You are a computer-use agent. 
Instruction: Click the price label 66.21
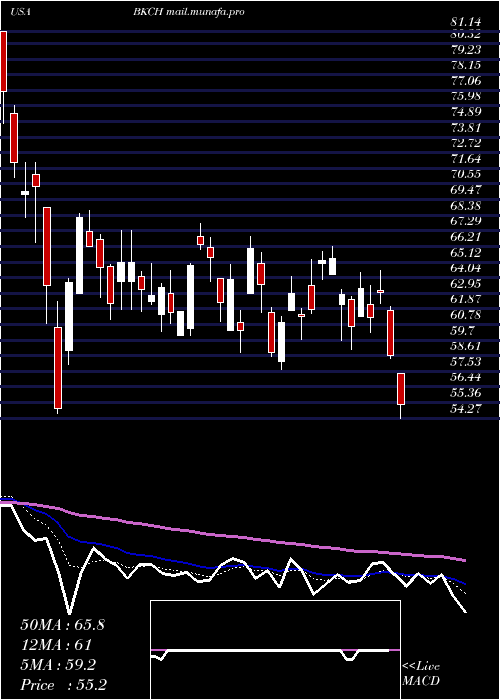pos(467,237)
